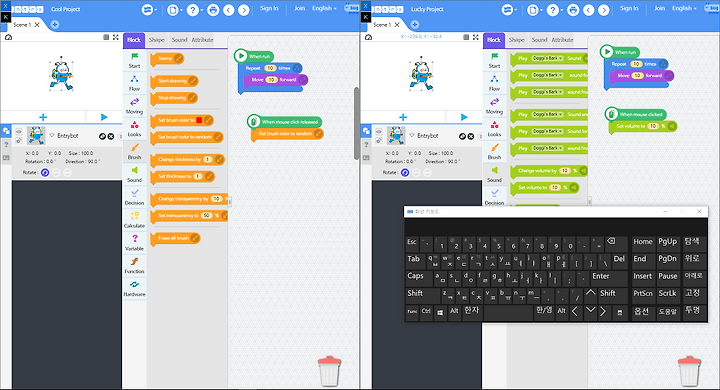This screenshot has width=720, height=390.
Task: Open the Looks block category in Cool Project
Action: [135, 129]
